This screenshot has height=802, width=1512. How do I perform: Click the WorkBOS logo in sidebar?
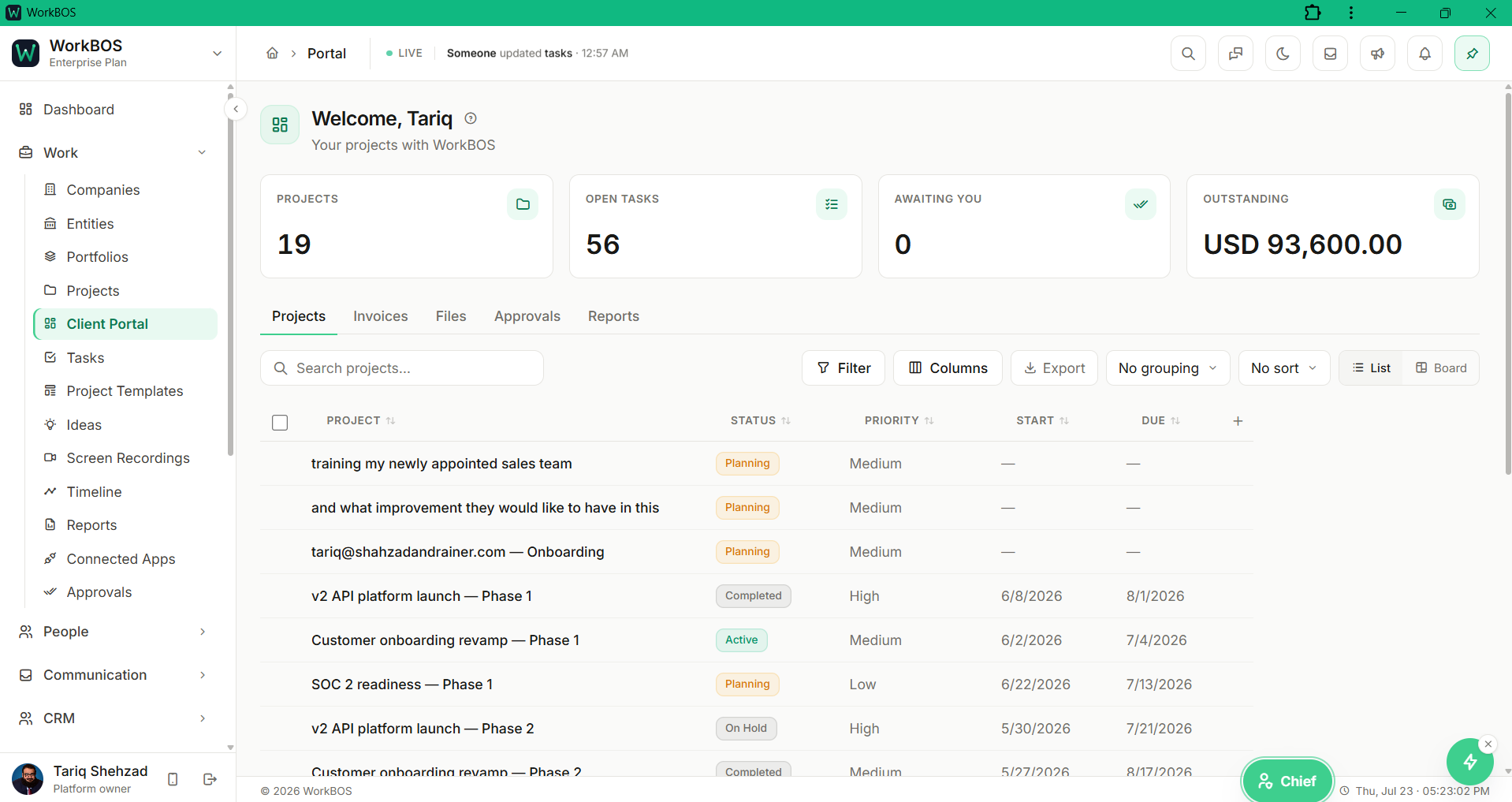pyautogui.click(x=26, y=54)
